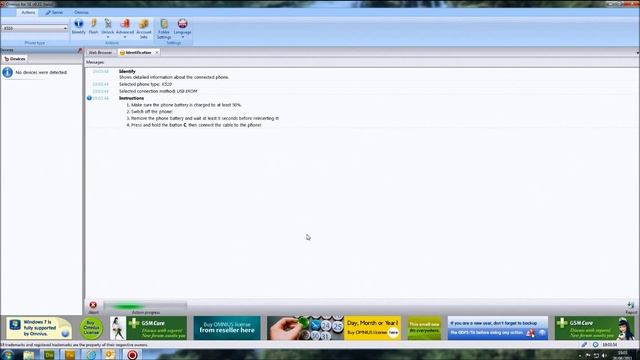Close the Identification tab
This screenshot has height=360, width=640.
click(157, 53)
